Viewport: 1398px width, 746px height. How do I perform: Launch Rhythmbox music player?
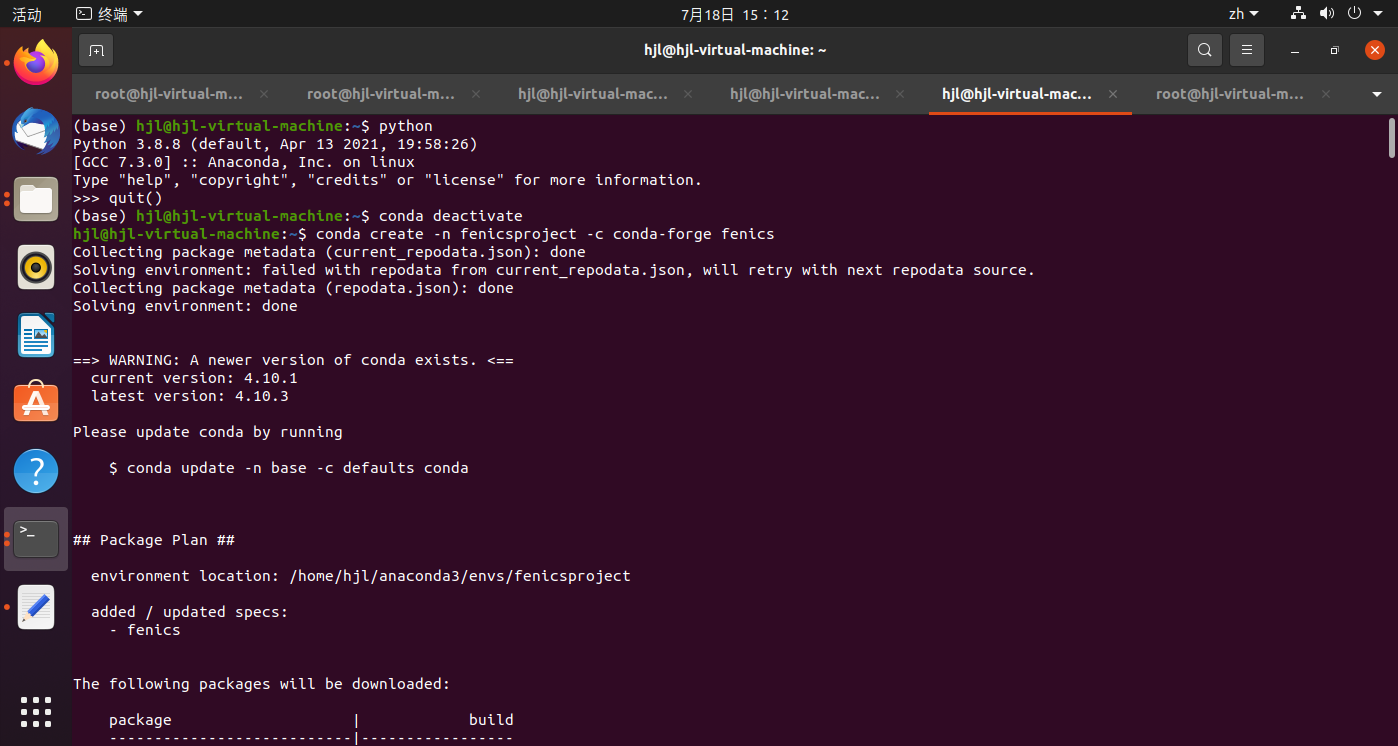click(x=35, y=267)
